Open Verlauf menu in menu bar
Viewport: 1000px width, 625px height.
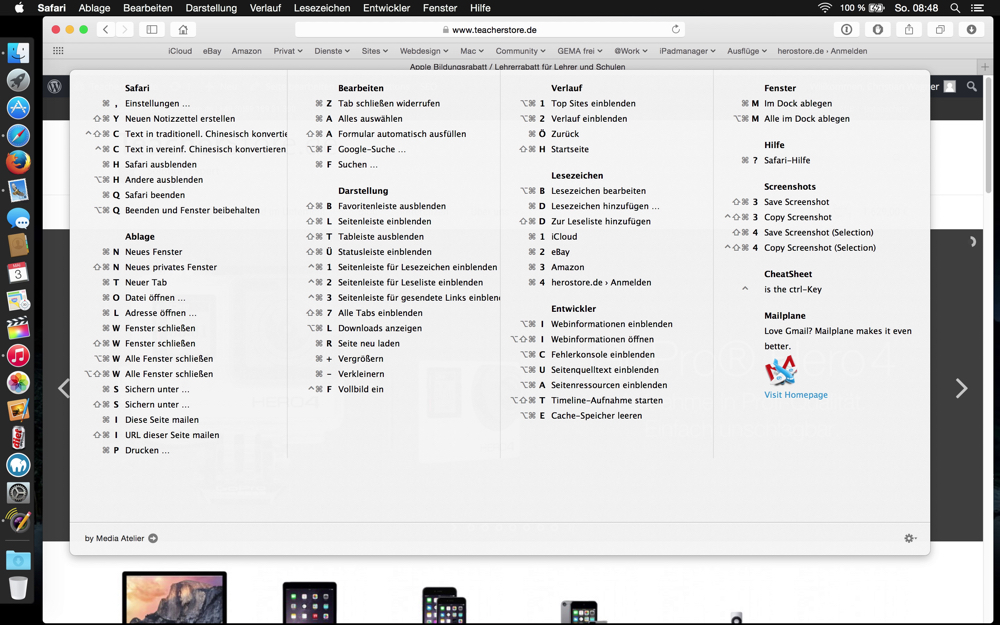coord(265,8)
